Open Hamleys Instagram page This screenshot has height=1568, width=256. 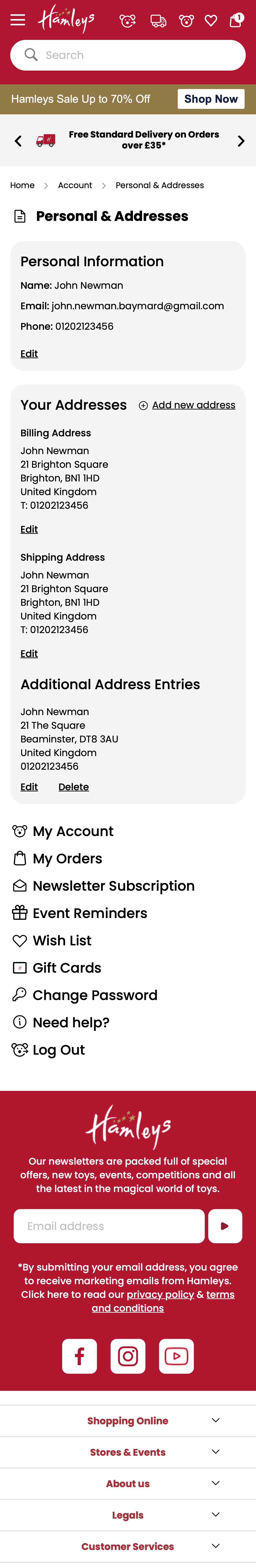pos(128,1356)
